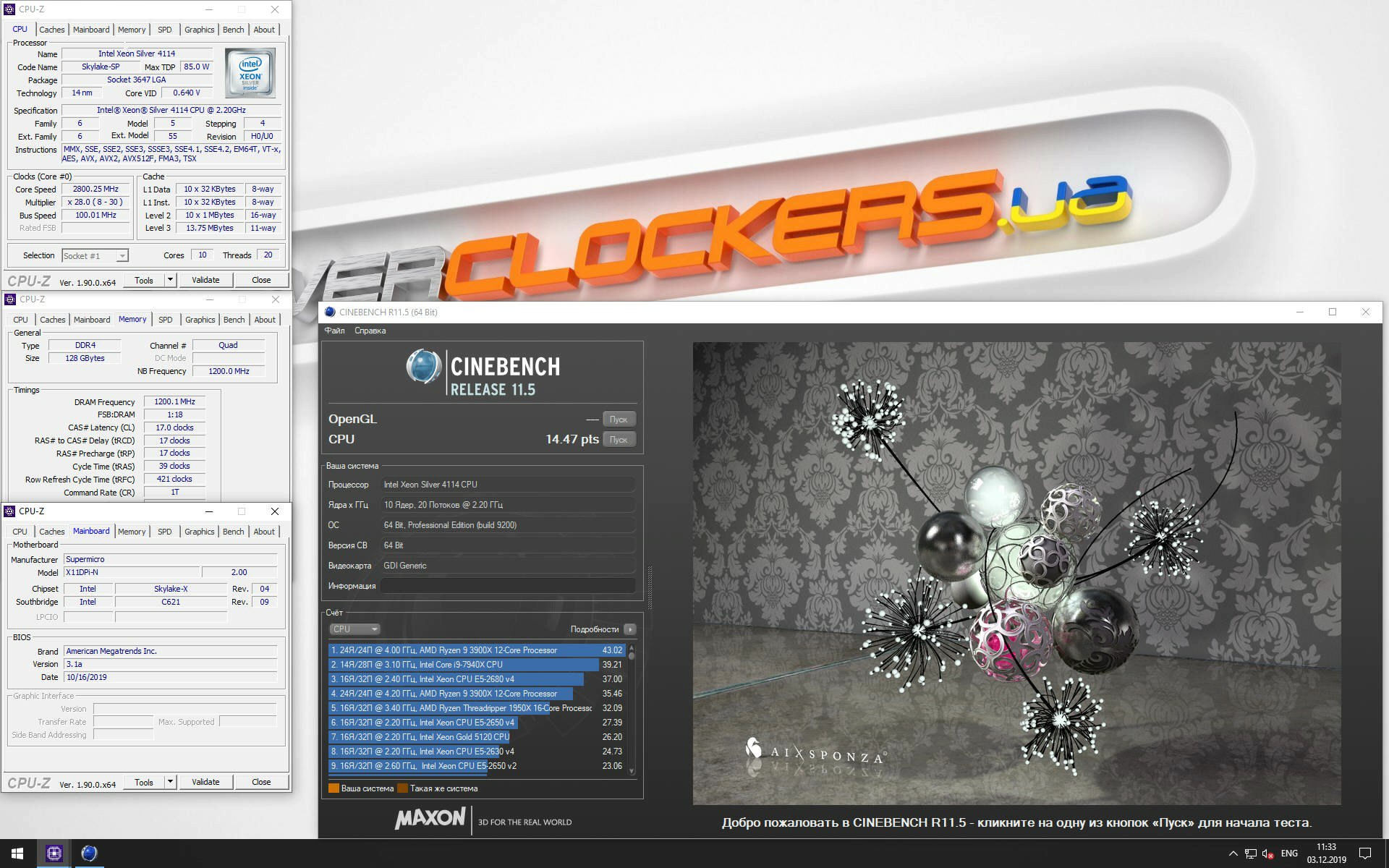The image size is (1389, 868).
Task: Click the Core Speed 2800.25 MHz value
Action: [x=95, y=189]
